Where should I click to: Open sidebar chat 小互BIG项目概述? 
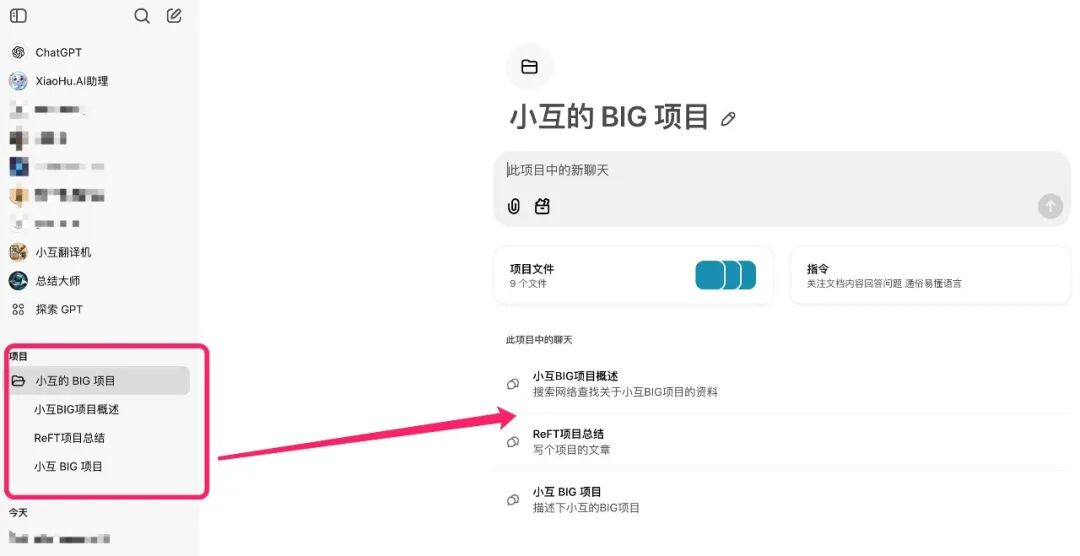(77, 409)
